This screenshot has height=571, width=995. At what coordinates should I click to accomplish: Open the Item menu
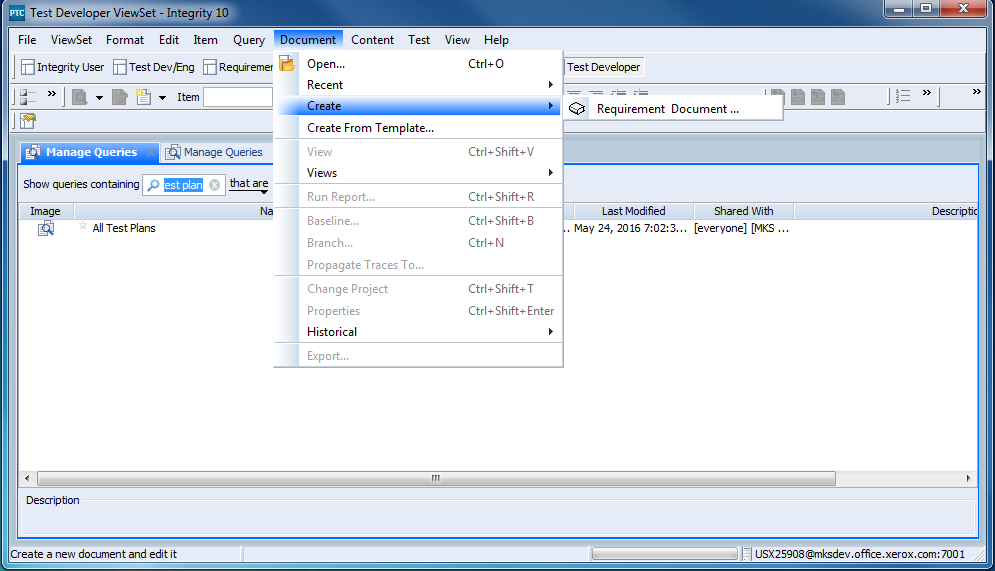[206, 40]
